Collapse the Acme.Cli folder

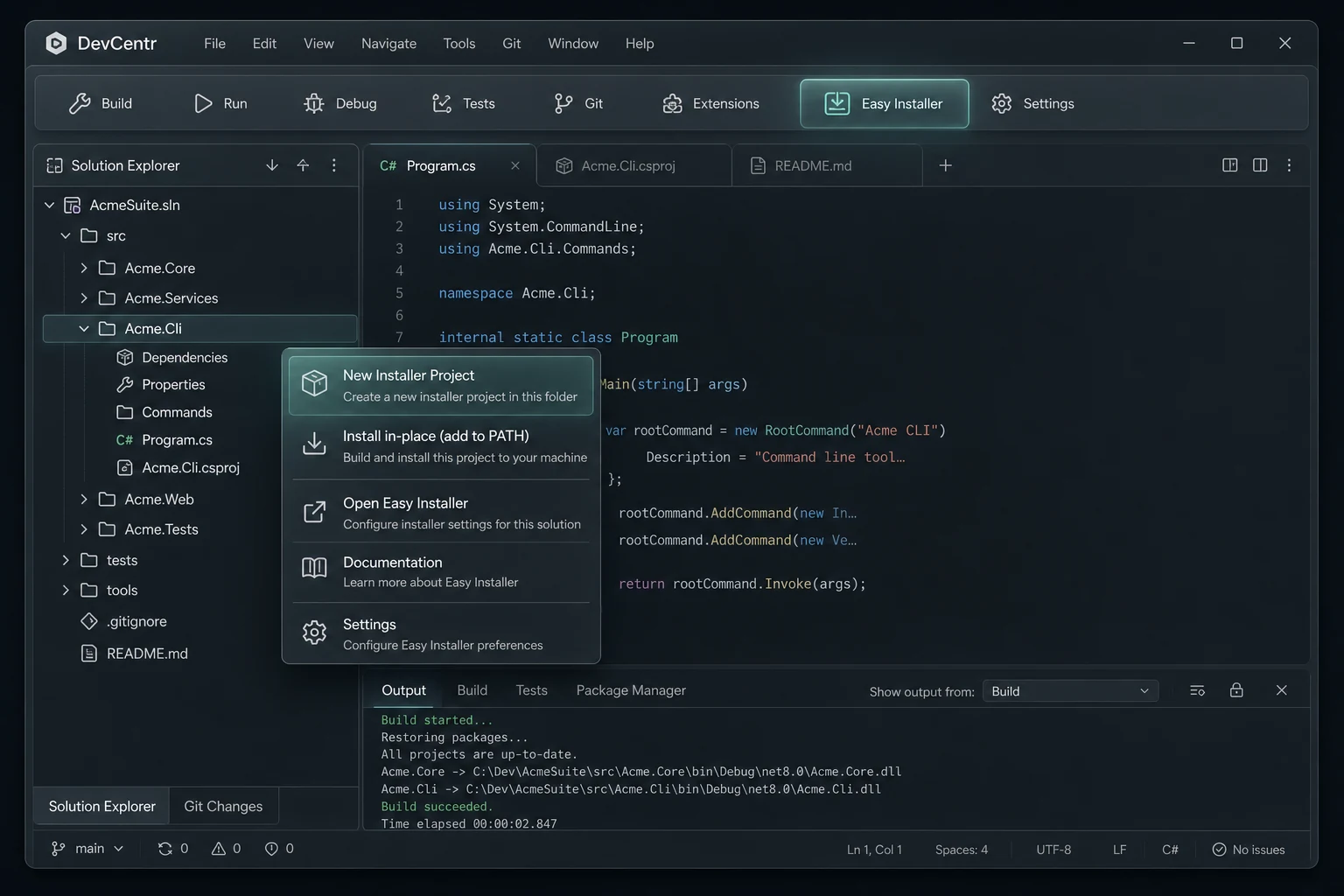click(84, 328)
